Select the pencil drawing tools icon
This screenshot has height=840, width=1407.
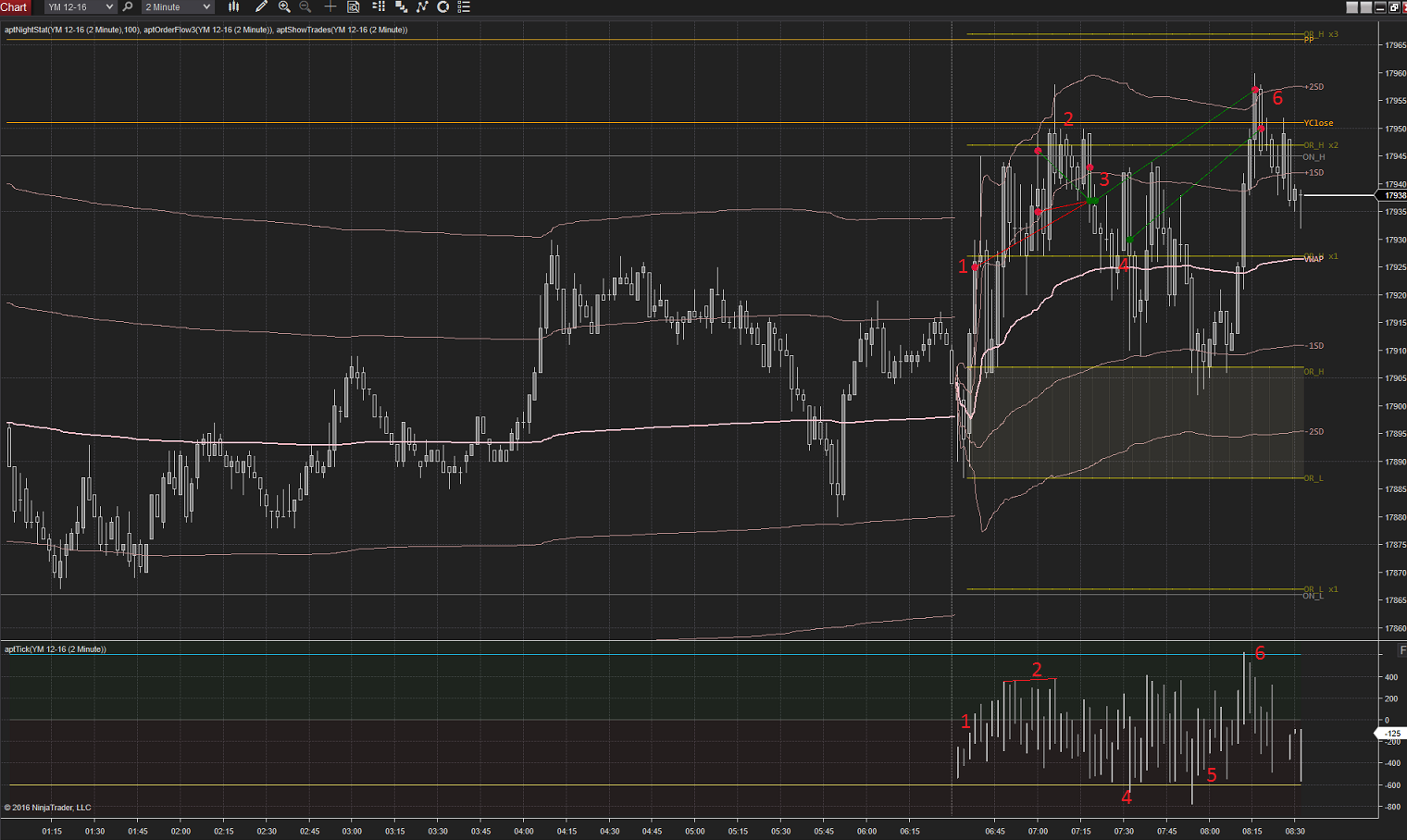[261, 7]
